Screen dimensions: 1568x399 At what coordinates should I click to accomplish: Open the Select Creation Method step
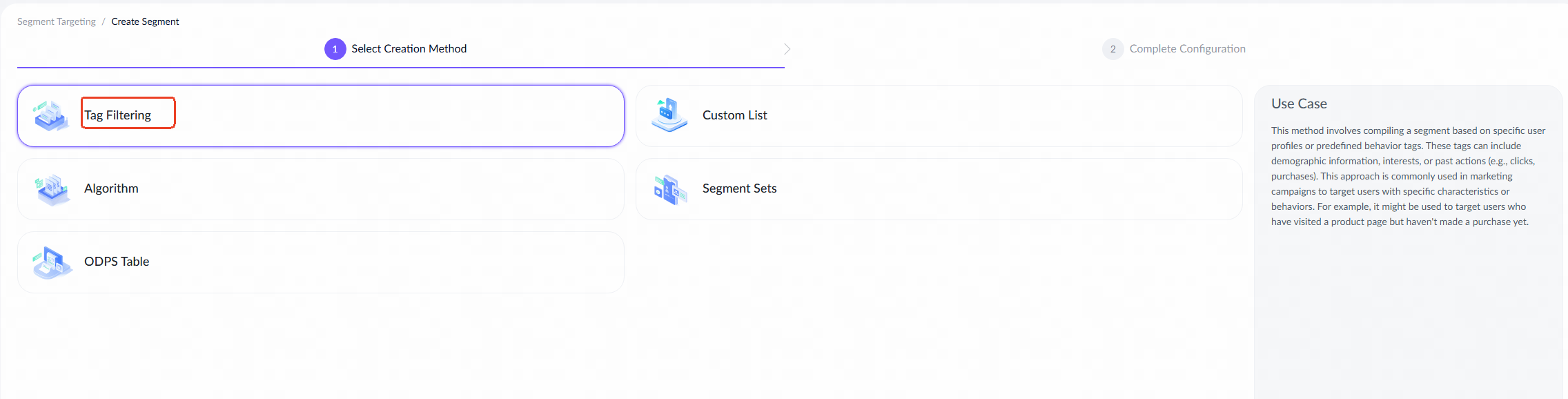[x=409, y=49]
